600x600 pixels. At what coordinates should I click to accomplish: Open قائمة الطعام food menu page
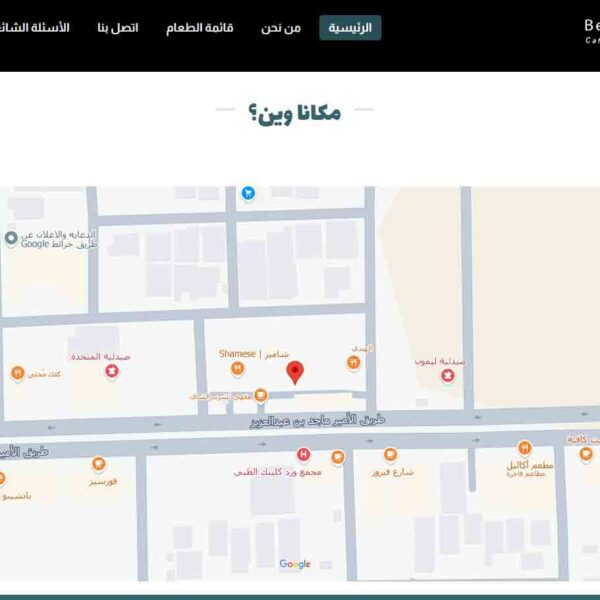coord(200,28)
